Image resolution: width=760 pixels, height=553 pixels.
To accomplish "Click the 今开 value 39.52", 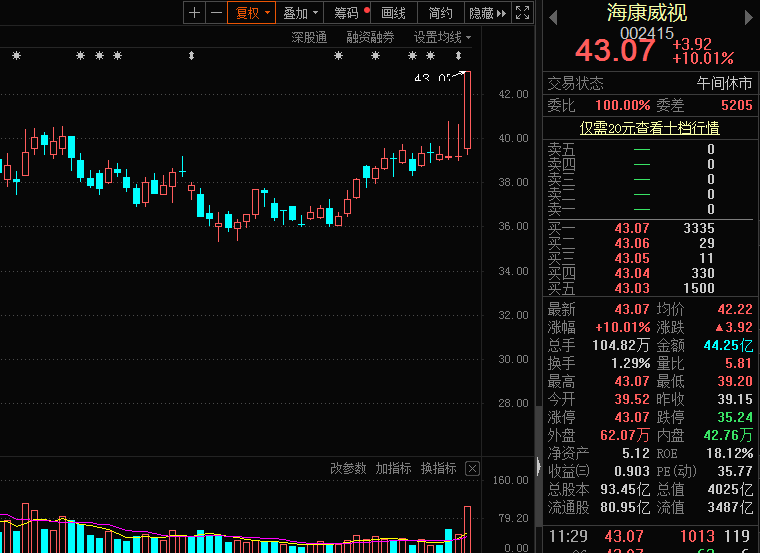I will (x=632, y=399).
